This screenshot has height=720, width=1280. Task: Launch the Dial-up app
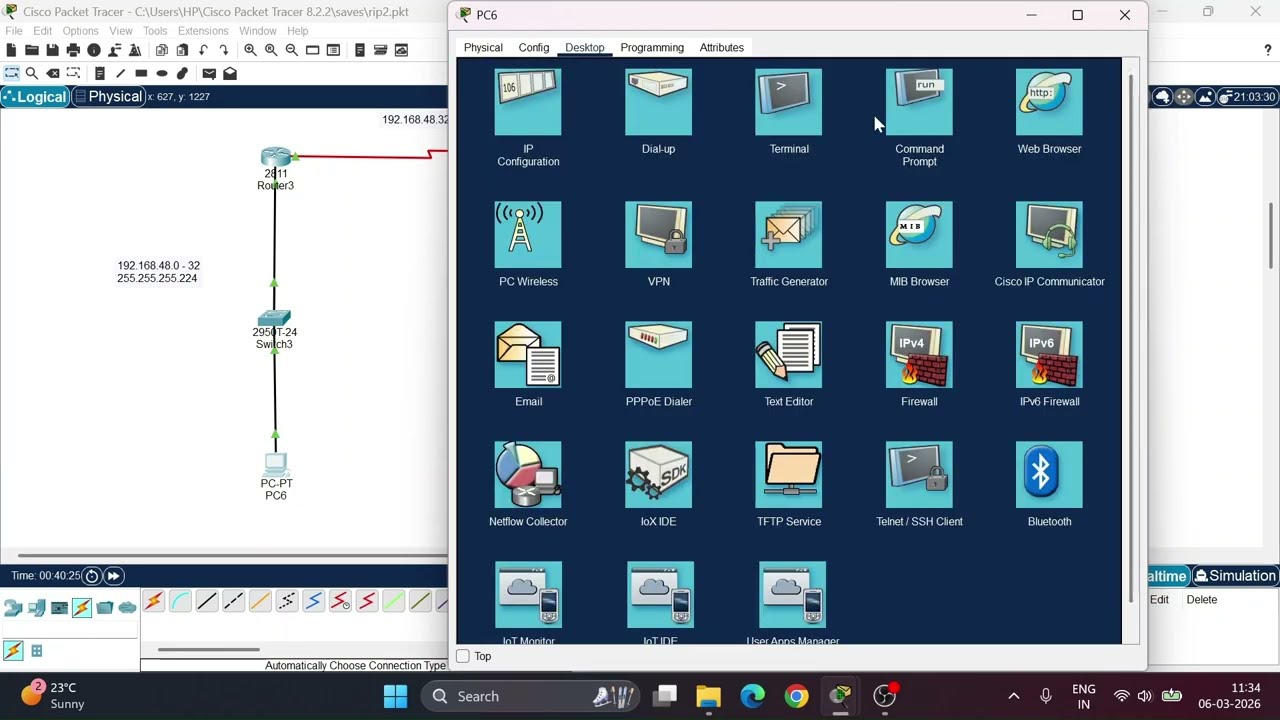658,102
